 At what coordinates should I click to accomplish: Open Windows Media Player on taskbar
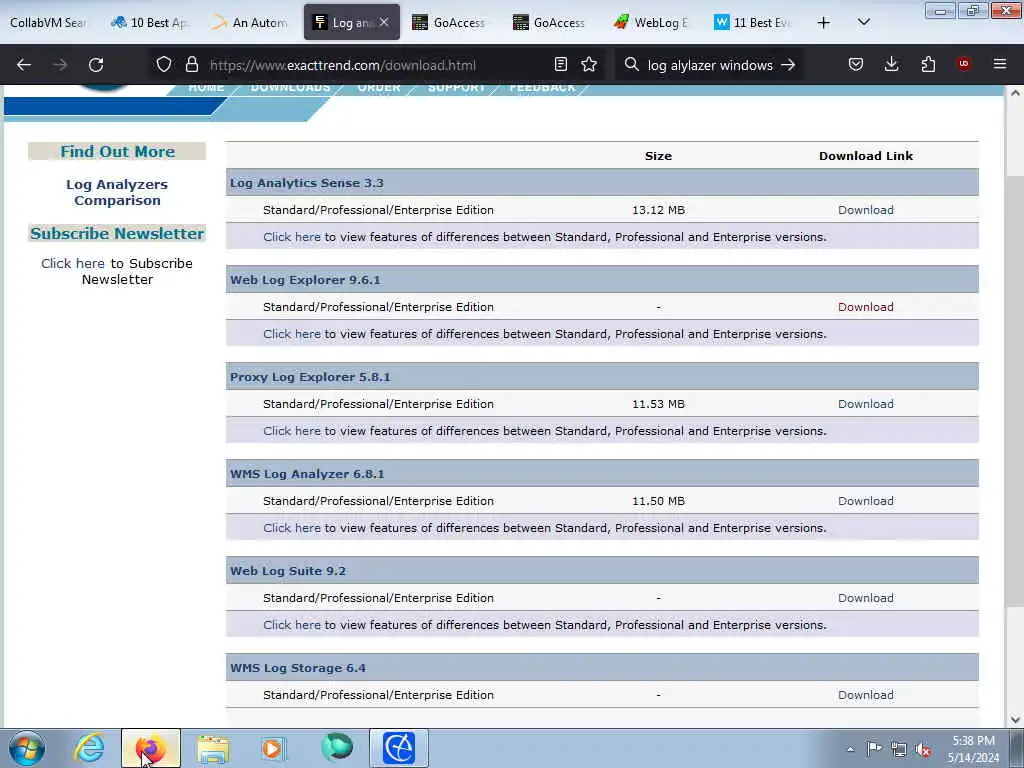[x=273, y=748]
